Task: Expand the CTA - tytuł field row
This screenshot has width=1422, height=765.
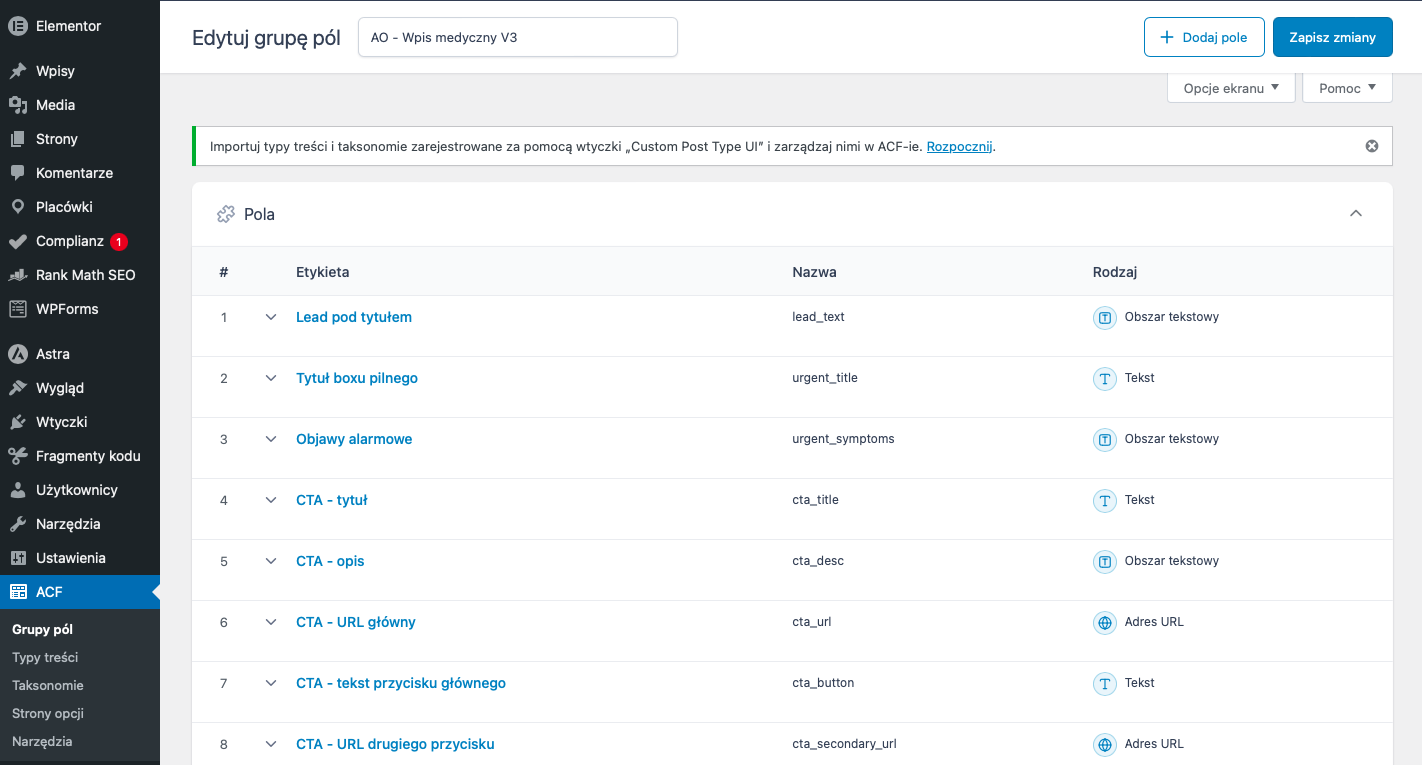Action: (x=270, y=500)
